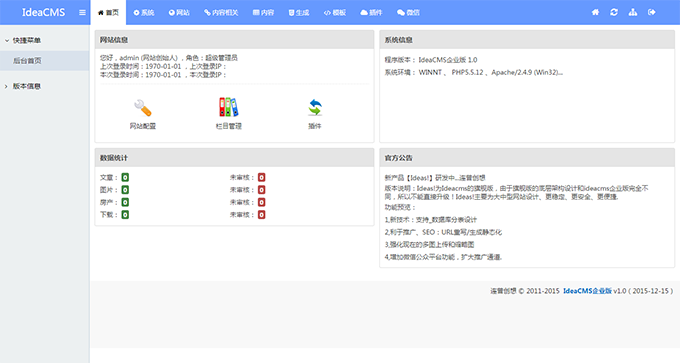Click announcement item 2 about SEO
The width and height of the screenshot is (680, 363).
click(x=443, y=232)
